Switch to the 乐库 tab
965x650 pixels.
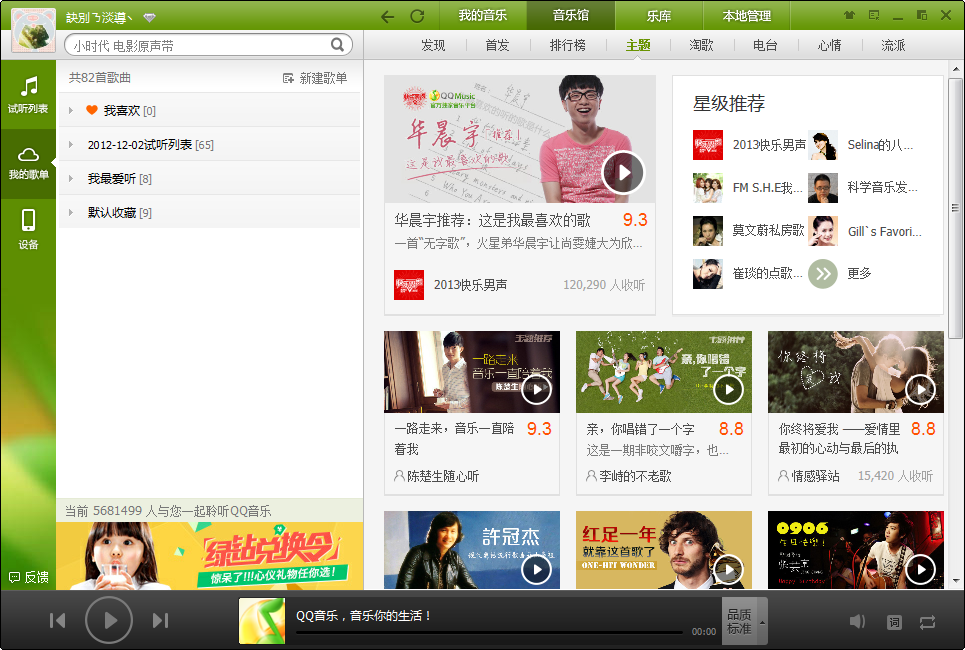pos(659,15)
